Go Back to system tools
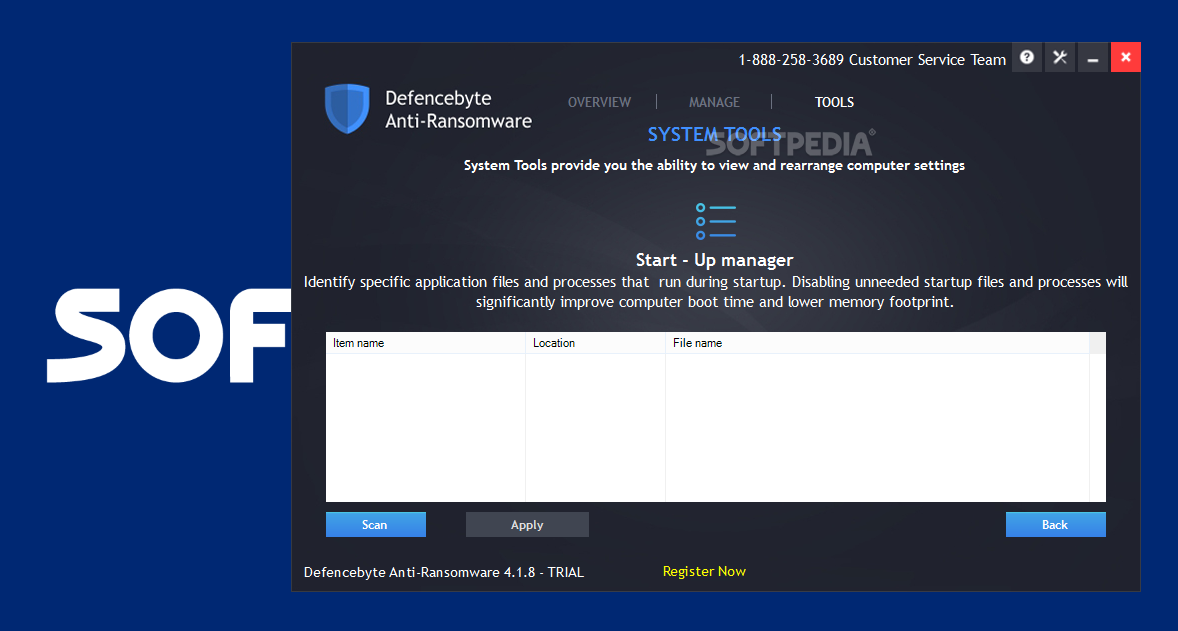This screenshot has width=1178, height=631. click(1056, 524)
